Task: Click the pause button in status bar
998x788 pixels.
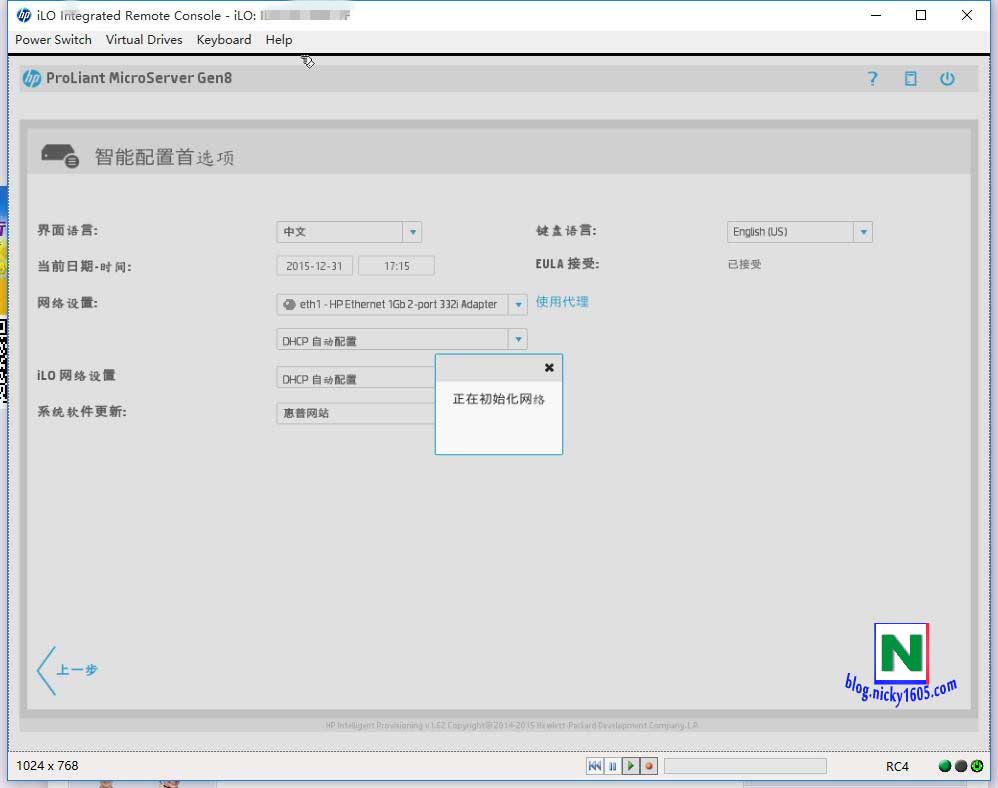Action: [612, 766]
